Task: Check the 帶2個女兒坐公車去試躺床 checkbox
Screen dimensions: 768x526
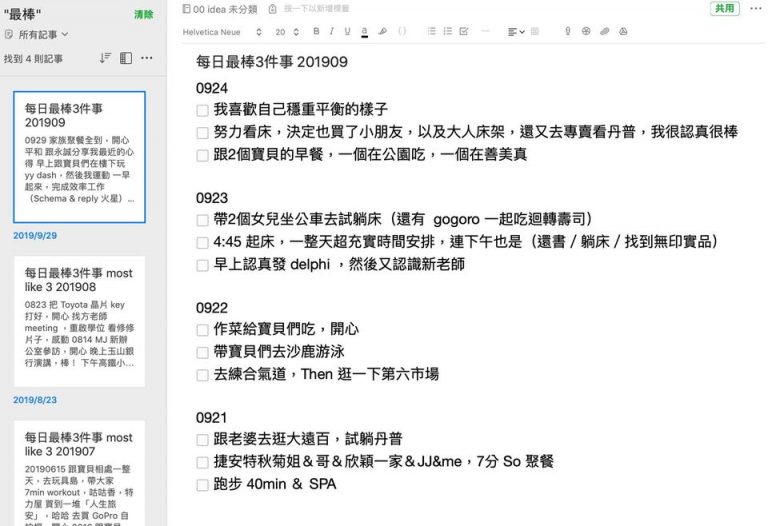Action: pyautogui.click(x=202, y=220)
